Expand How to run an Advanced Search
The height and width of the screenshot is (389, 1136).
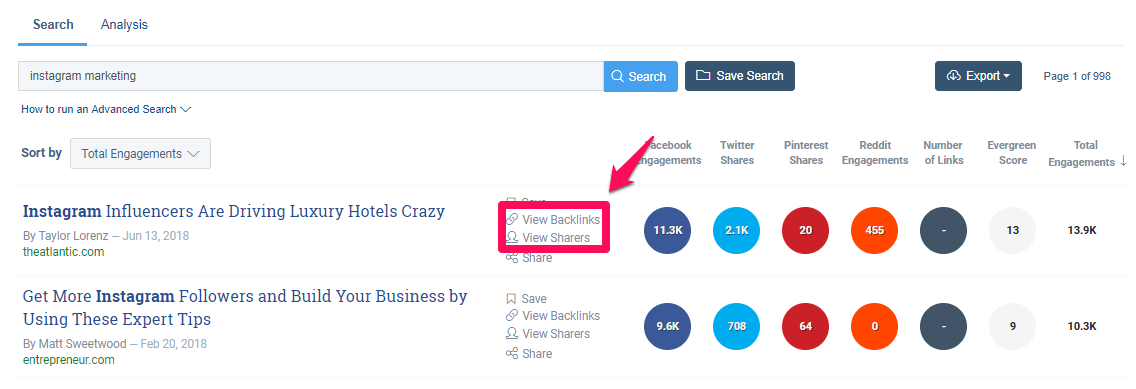pos(106,109)
